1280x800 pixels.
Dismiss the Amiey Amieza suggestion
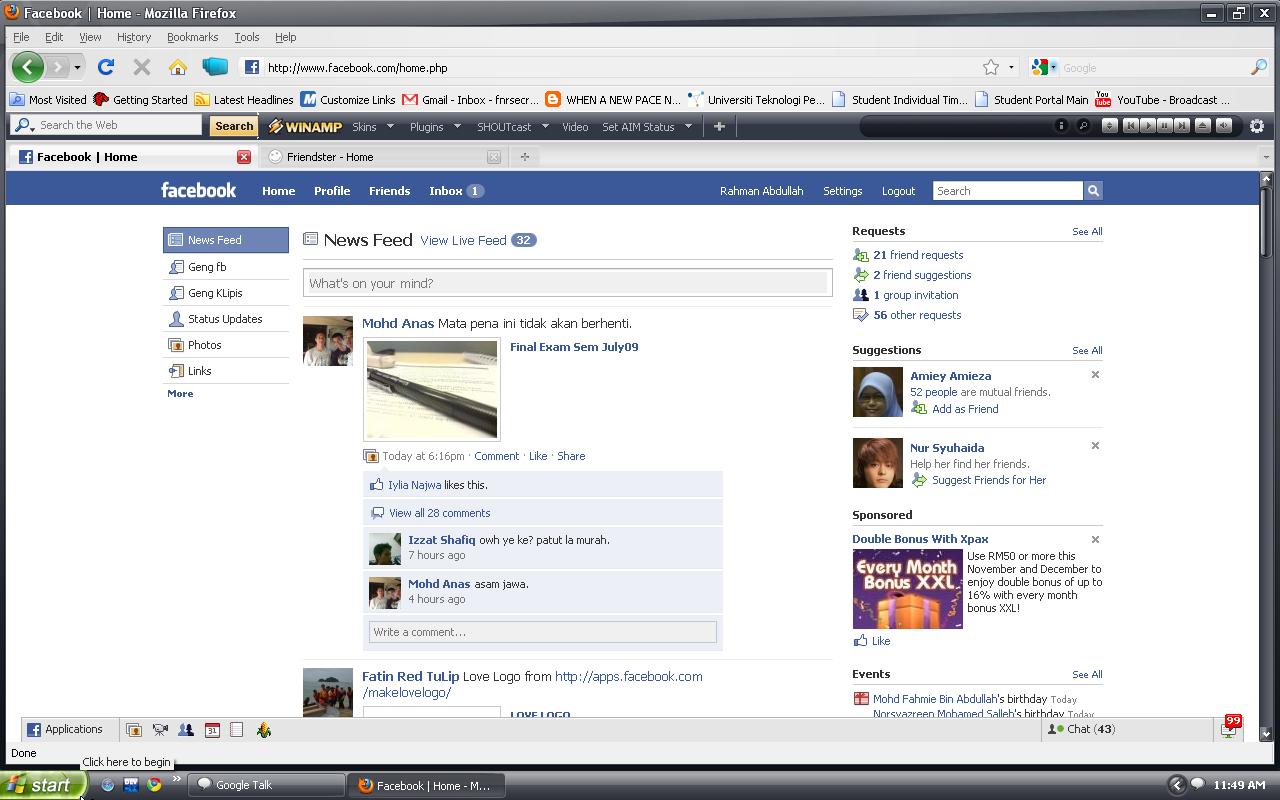(x=1095, y=375)
